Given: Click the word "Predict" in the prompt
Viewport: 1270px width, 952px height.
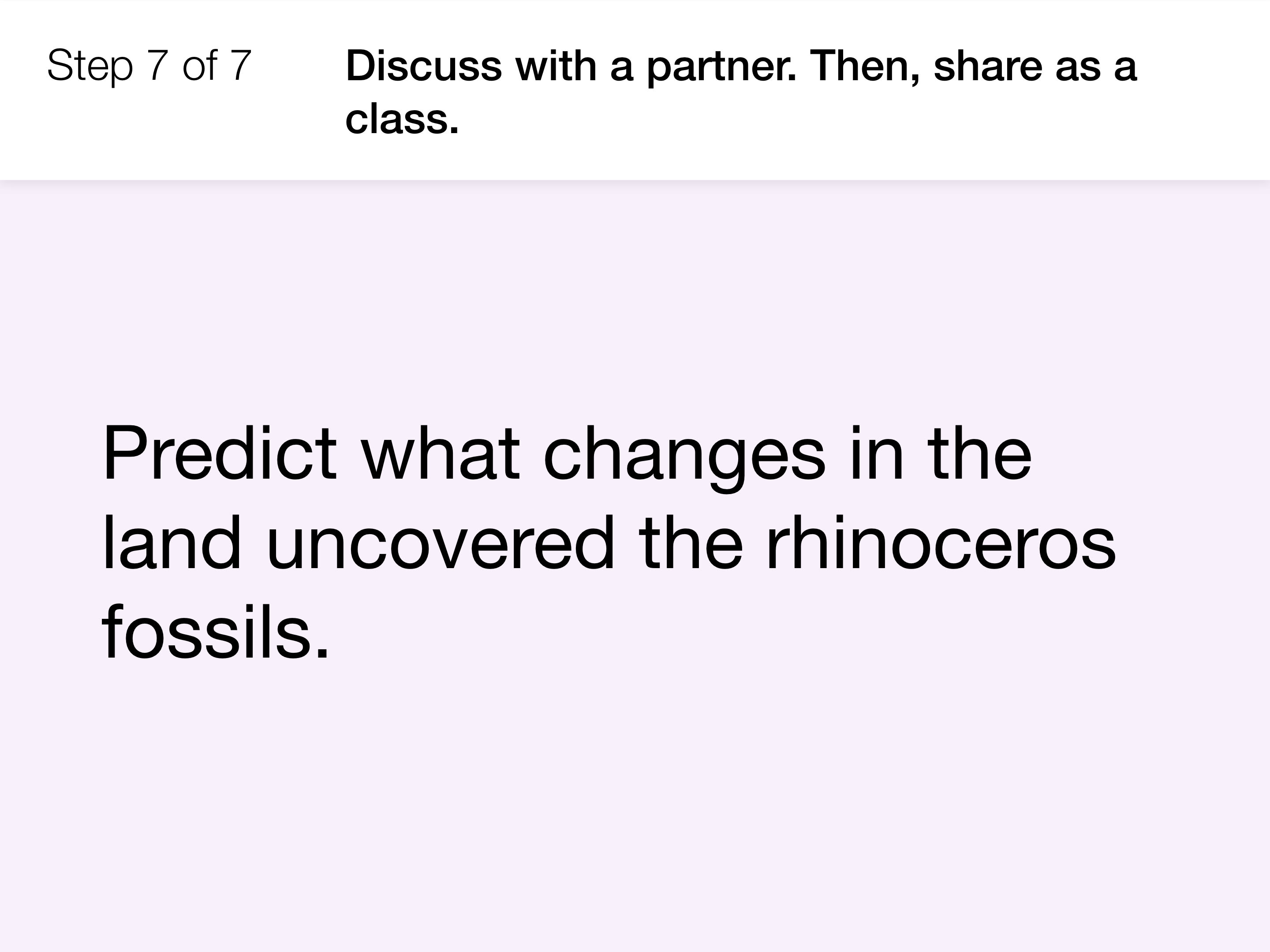Looking at the screenshot, I should pyautogui.click(x=219, y=453).
